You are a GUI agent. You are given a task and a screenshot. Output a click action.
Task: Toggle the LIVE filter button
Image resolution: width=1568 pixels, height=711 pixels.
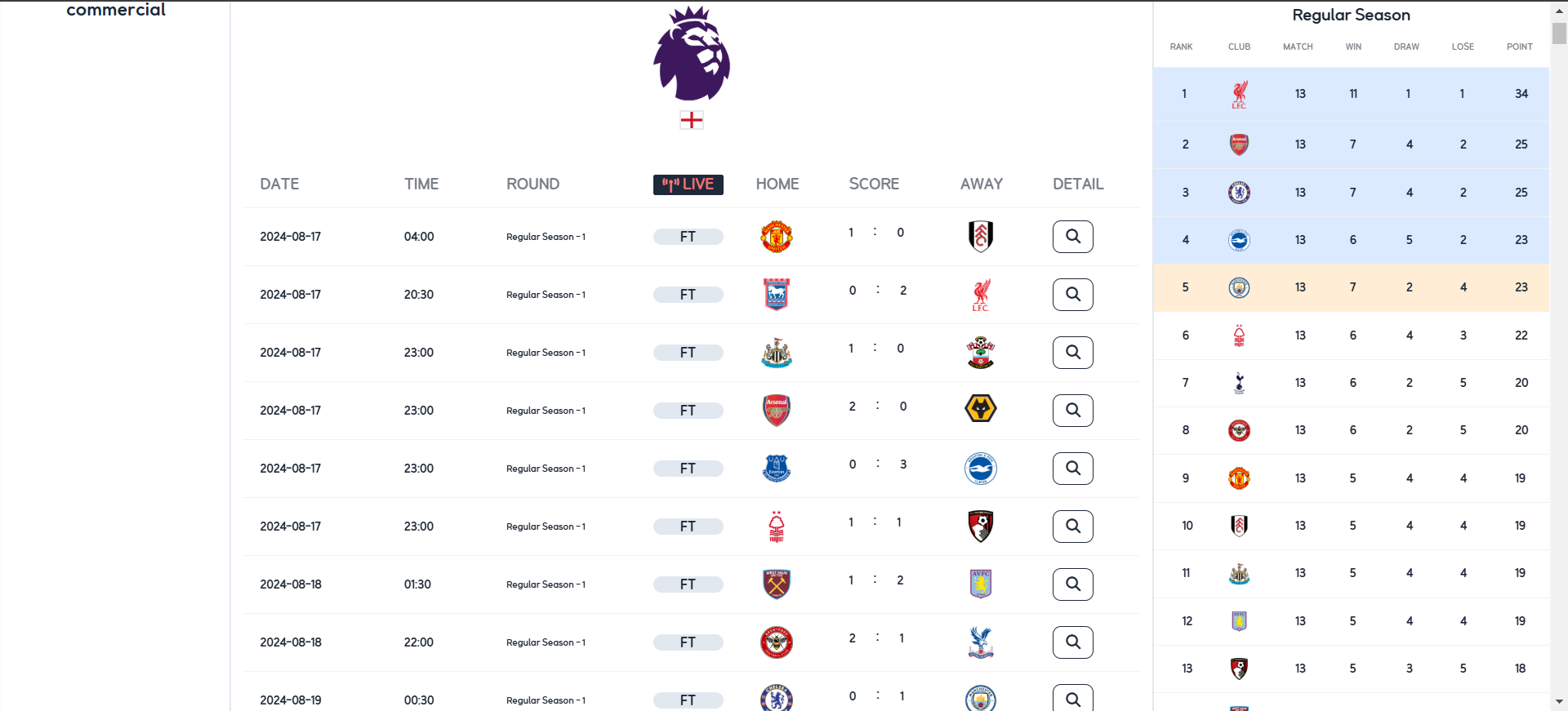pos(688,184)
